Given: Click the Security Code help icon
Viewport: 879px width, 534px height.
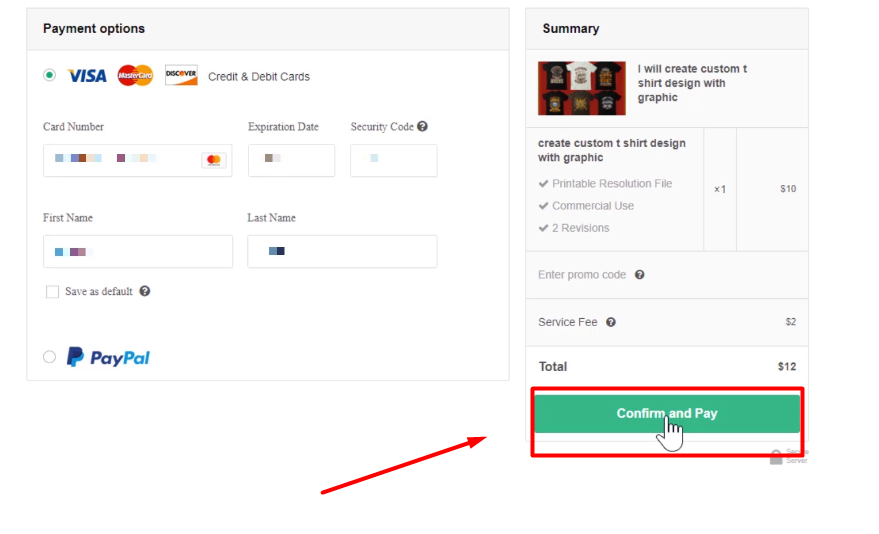Looking at the screenshot, I should [423, 127].
